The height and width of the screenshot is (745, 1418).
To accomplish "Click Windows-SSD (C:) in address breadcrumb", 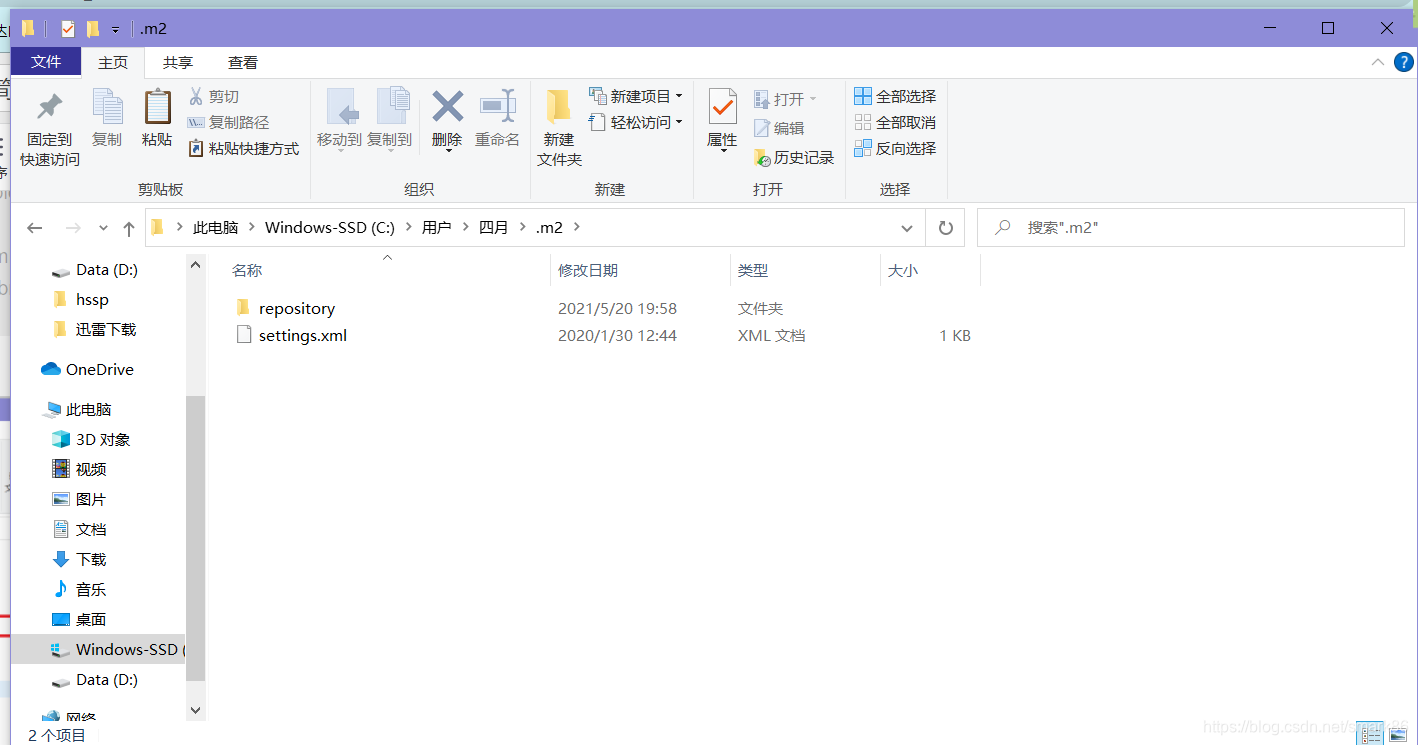I will pyautogui.click(x=330, y=228).
